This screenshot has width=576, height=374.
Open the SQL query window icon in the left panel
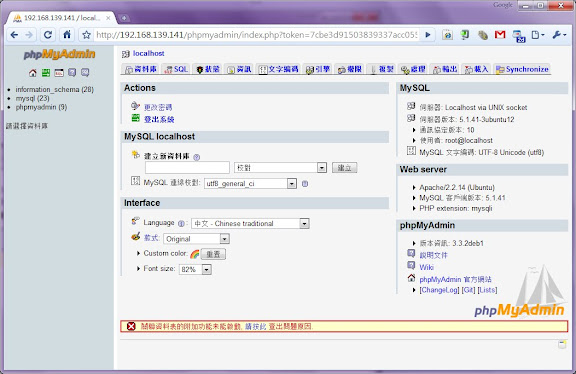[59, 73]
